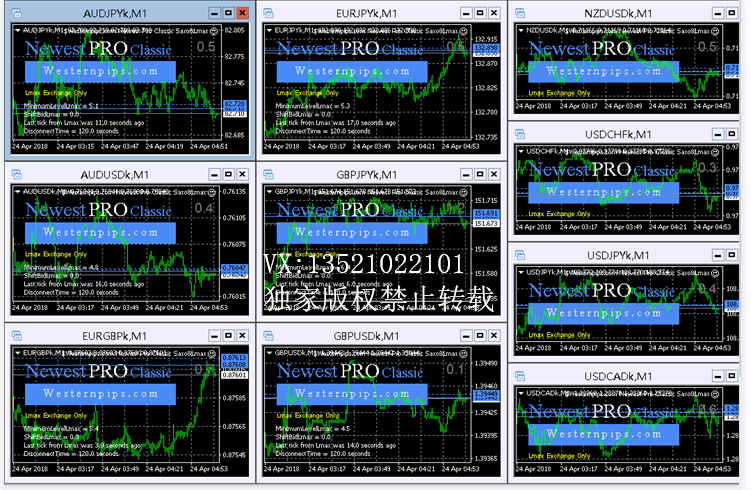Click the 0.5 spread value in AUDJPYk chart
The height and width of the screenshot is (490, 751).
coord(206,47)
